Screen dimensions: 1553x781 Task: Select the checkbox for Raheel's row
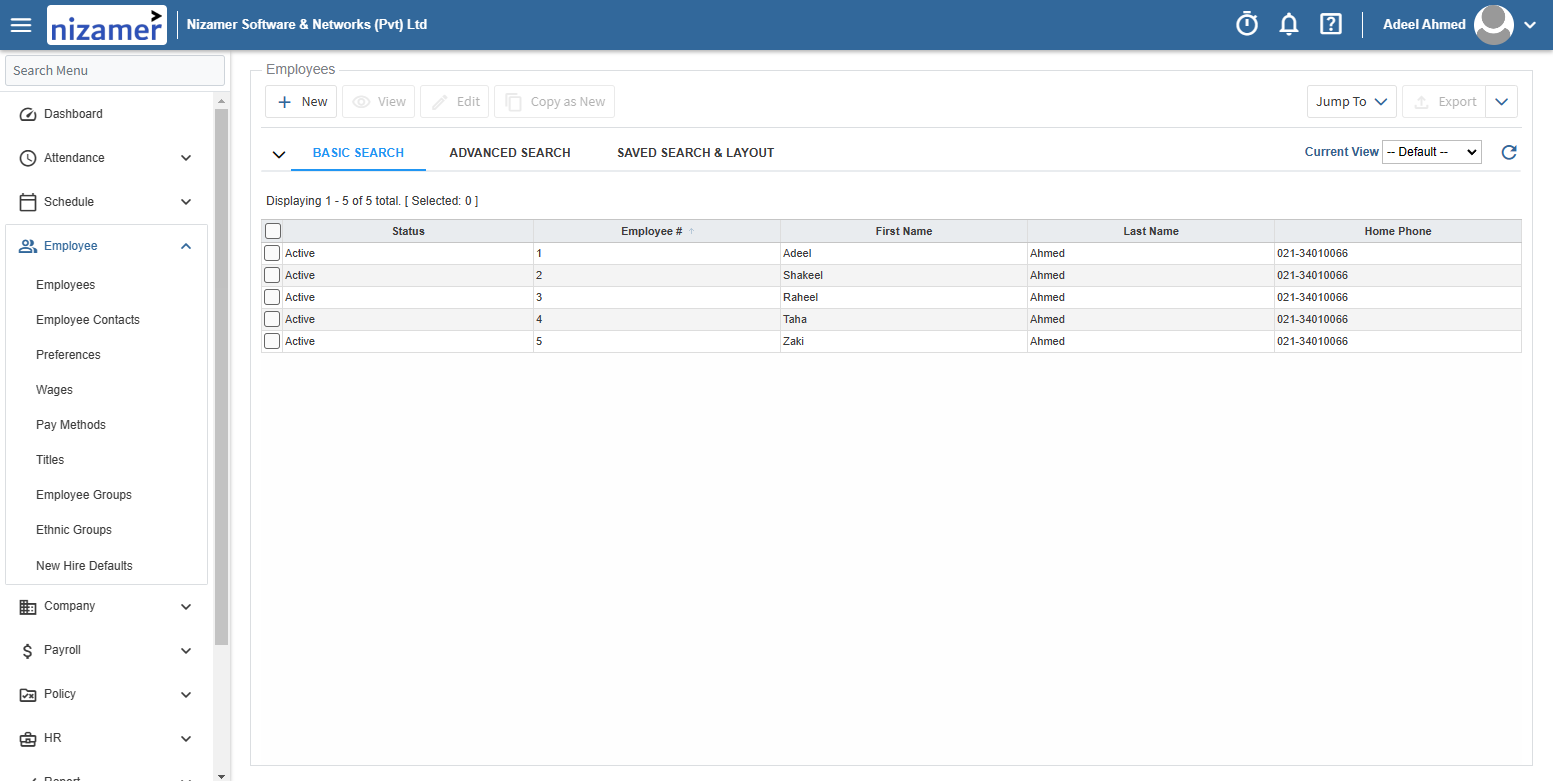[x=272, y=297]
